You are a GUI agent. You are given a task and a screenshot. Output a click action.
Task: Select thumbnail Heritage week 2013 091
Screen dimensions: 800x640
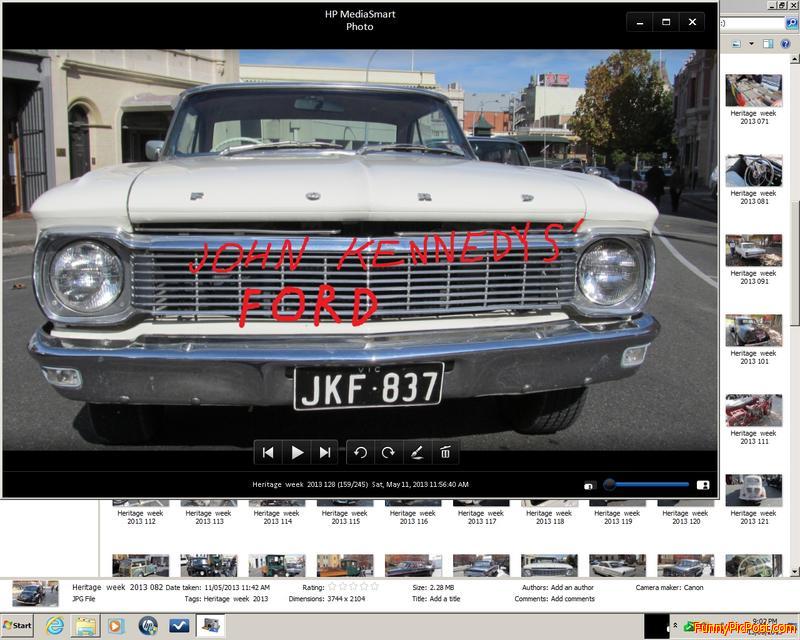click(x=754, y=250)
